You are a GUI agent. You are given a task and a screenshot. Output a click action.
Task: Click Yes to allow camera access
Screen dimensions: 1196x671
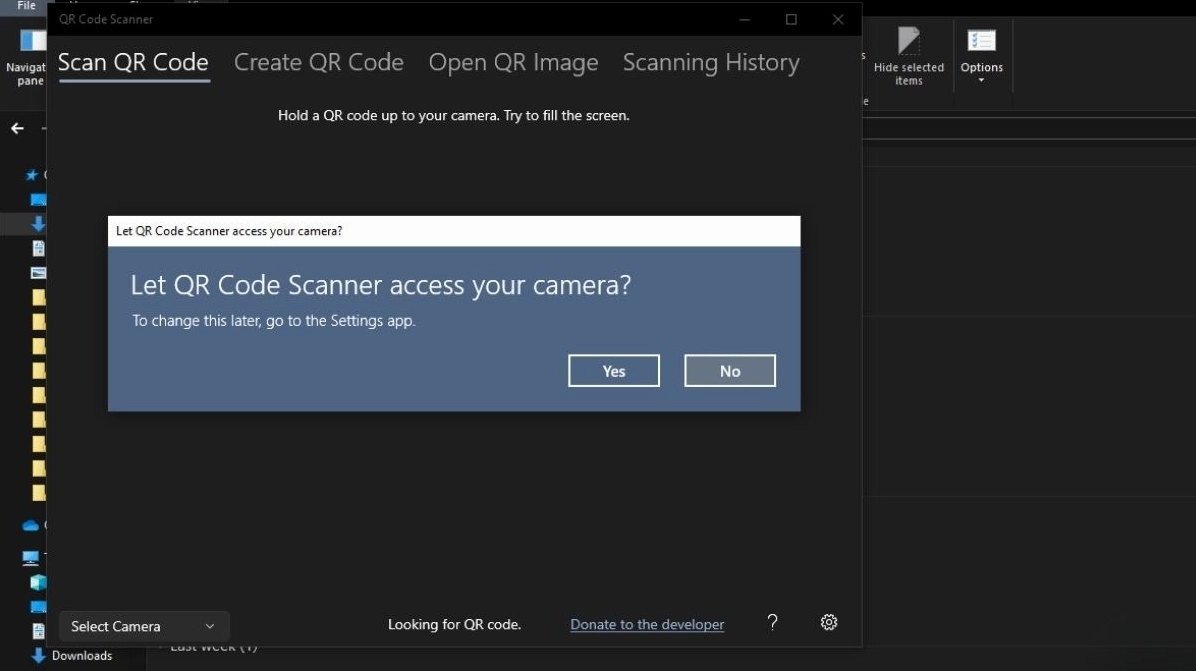click(x=614, y=371)
